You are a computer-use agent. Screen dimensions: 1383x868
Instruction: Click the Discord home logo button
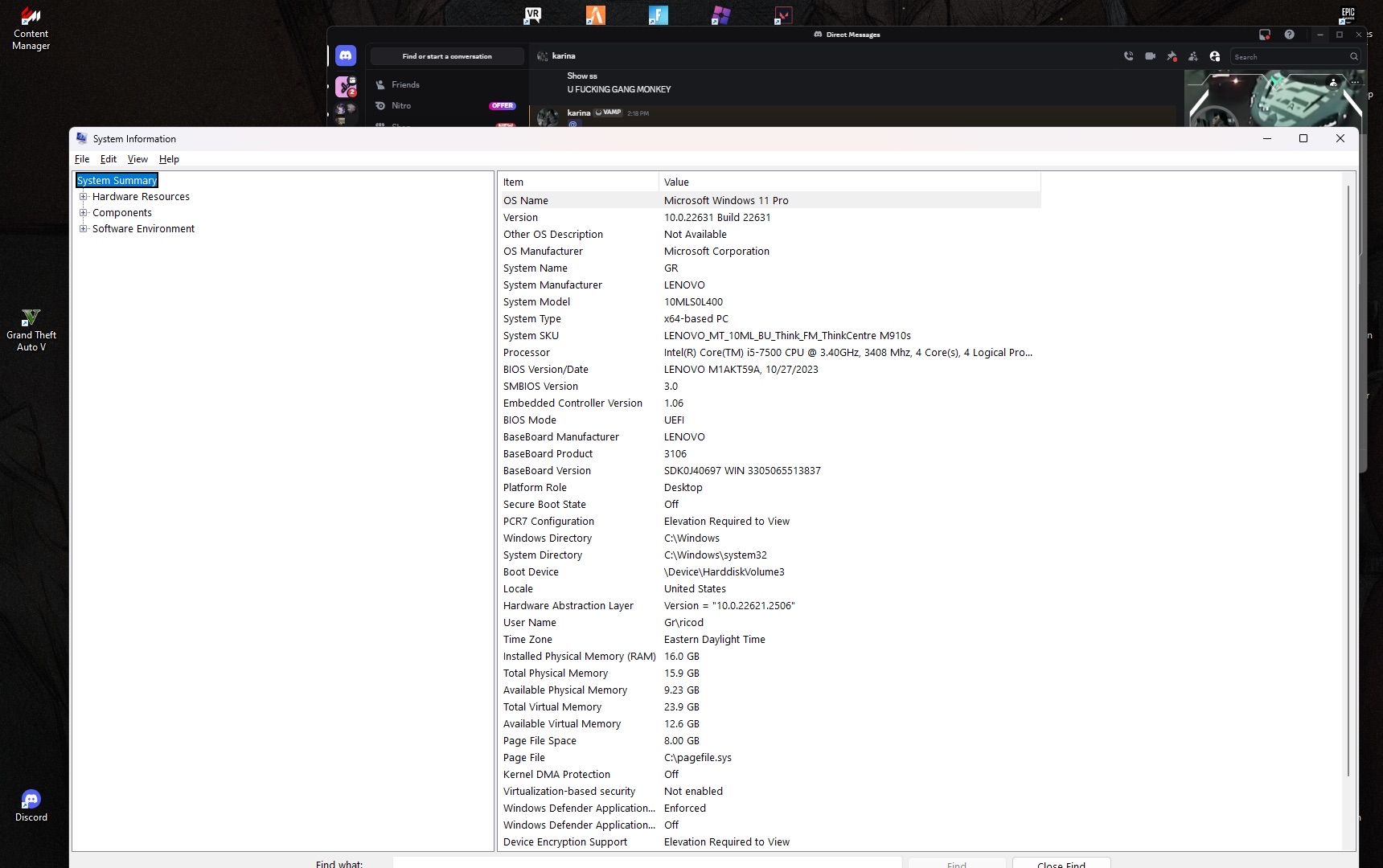click(346, 55)
